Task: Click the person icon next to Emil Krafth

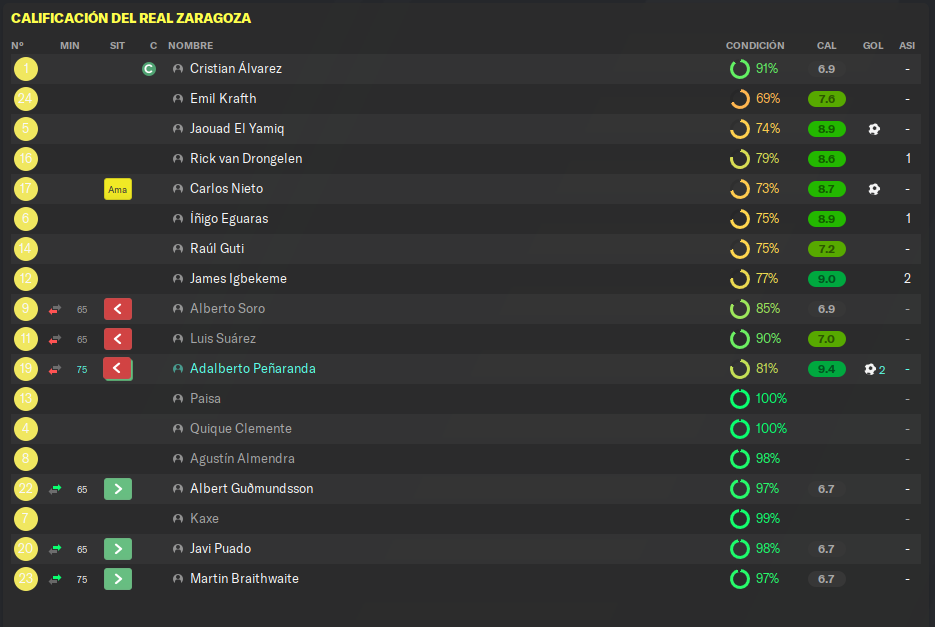Action: click(x=178, y=99)
